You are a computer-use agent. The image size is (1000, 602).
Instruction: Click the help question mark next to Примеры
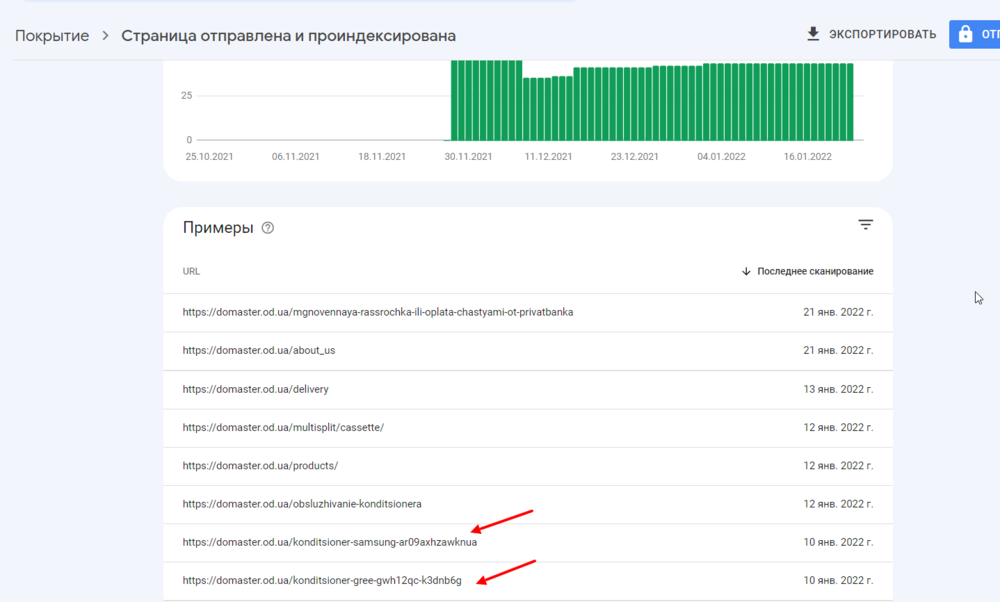267,228
